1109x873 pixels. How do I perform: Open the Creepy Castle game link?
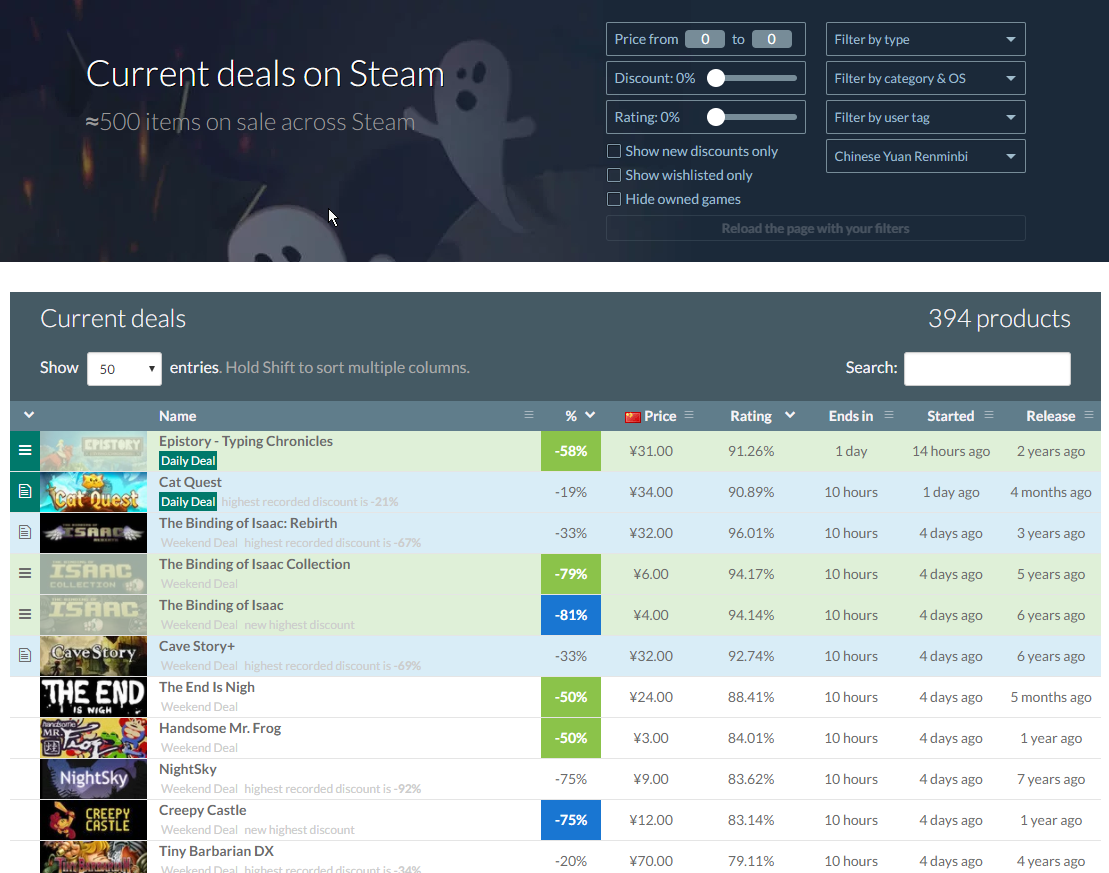pos(202,810)
